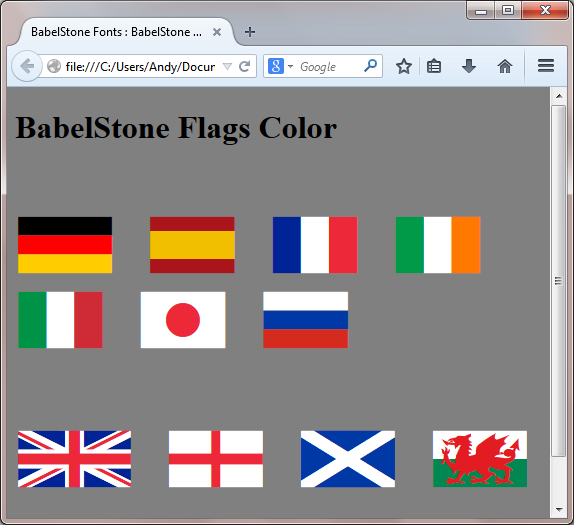Image resolution: width=574 pixels, height=525 pixels.
Task: Open the new tab plus button
Action: (x=250, y=32)
